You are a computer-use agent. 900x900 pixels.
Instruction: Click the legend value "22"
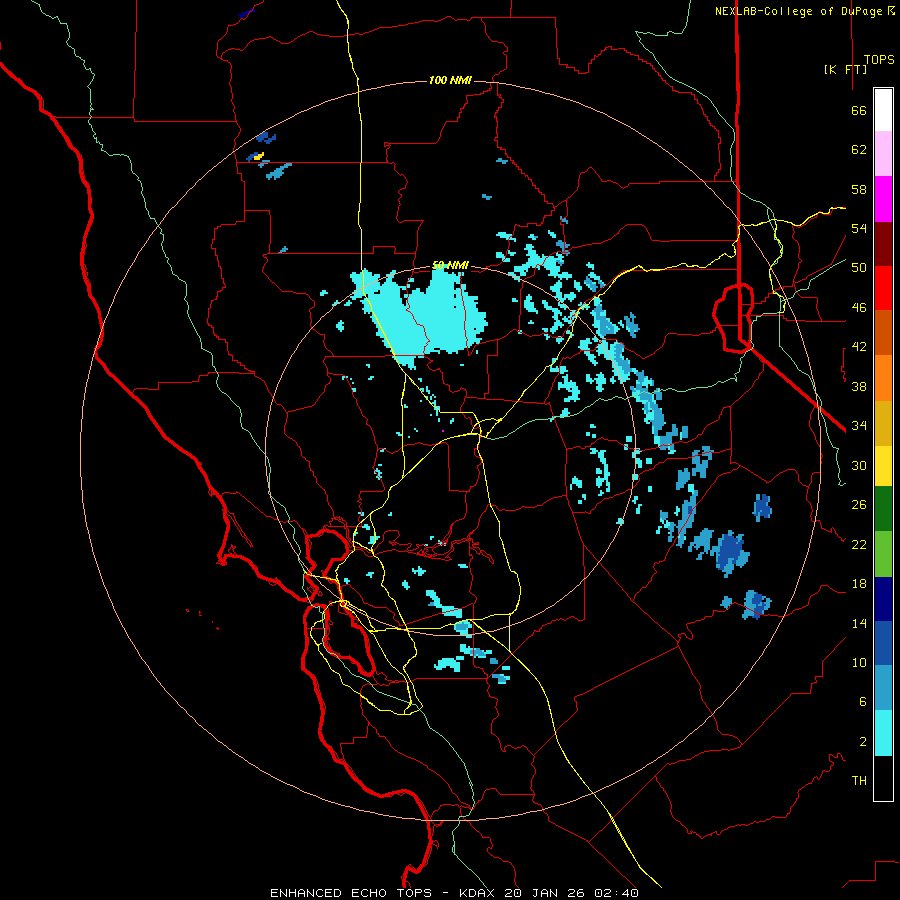[859, 544]
